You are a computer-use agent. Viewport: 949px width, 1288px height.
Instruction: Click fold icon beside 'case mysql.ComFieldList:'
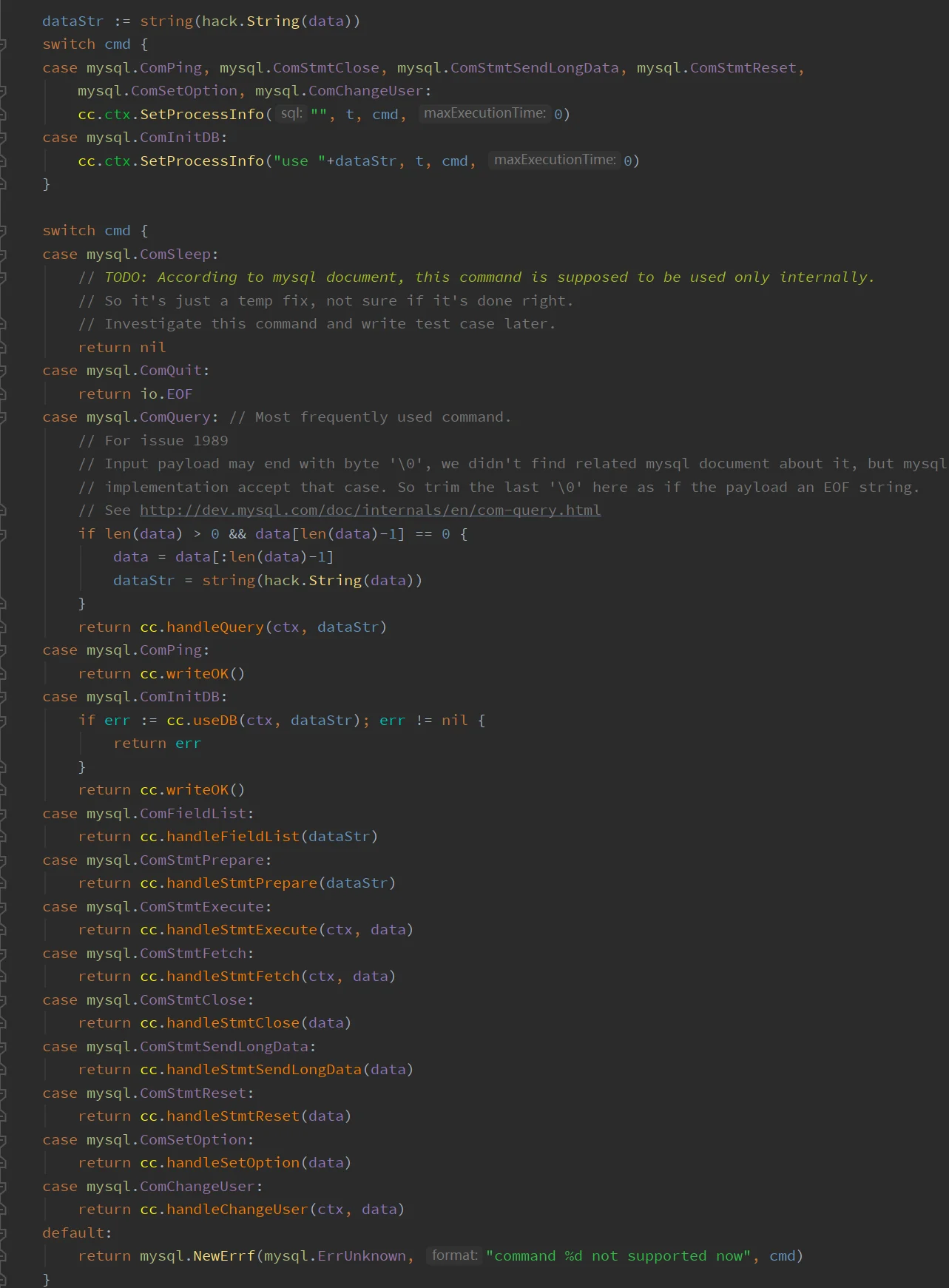(3, 814)
